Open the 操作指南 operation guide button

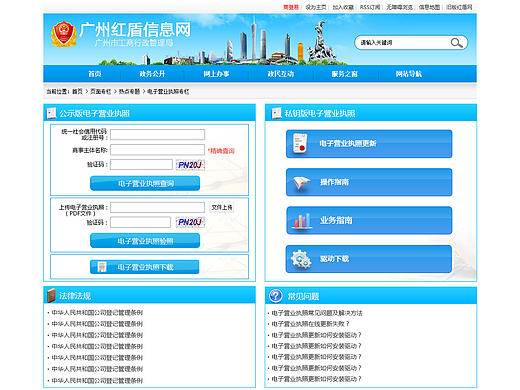click(x=369, y=182)
